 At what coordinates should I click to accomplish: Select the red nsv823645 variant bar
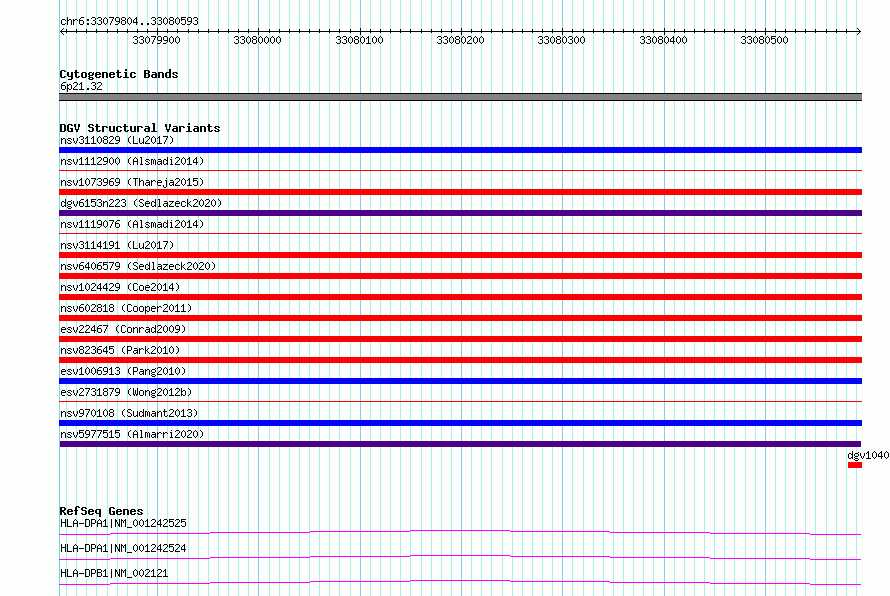point(460,360)
